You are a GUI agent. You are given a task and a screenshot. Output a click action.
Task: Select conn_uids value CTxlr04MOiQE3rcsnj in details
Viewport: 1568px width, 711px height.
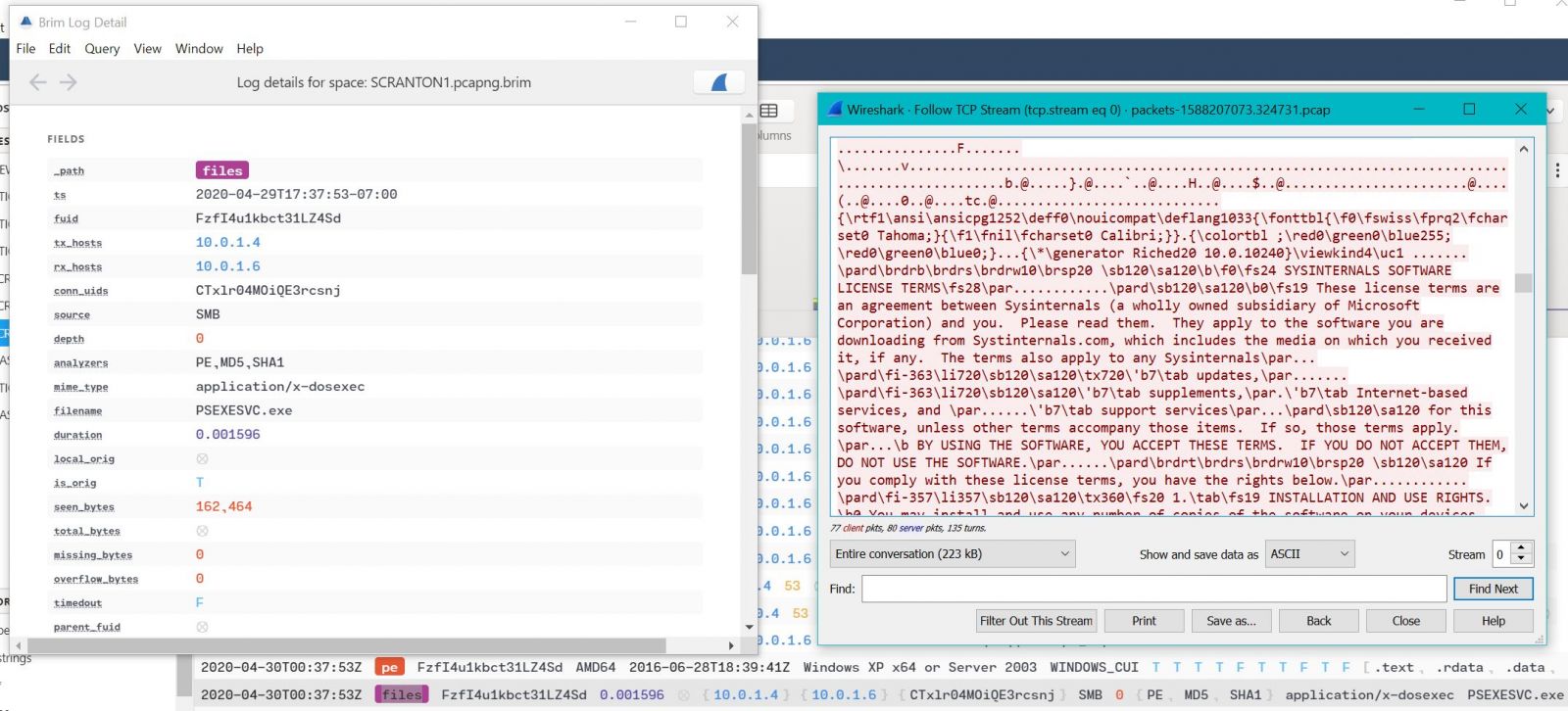(x=269, y=290)
